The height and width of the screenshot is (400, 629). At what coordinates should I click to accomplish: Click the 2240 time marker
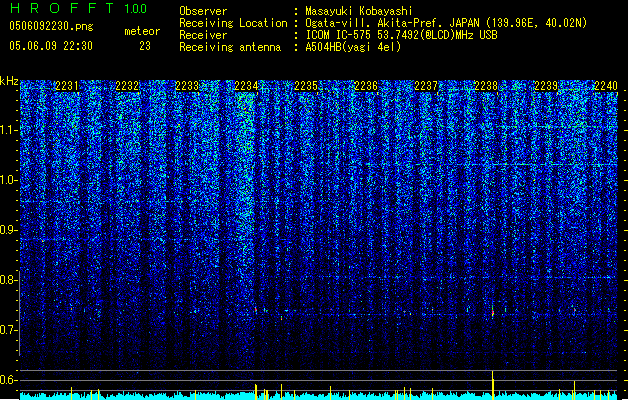606,86
